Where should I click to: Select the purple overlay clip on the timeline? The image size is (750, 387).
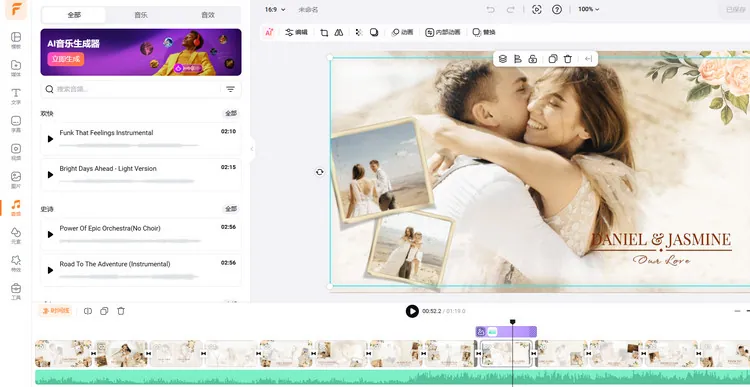point(506,332)
